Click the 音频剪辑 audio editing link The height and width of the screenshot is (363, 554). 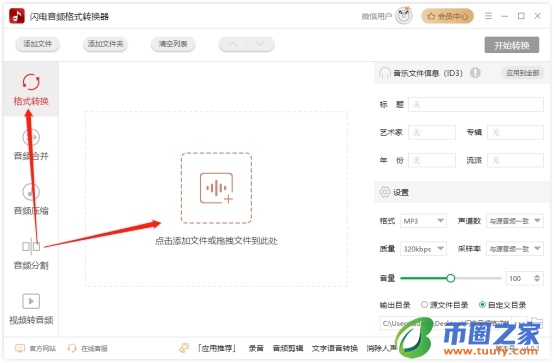tap(288, 349)
